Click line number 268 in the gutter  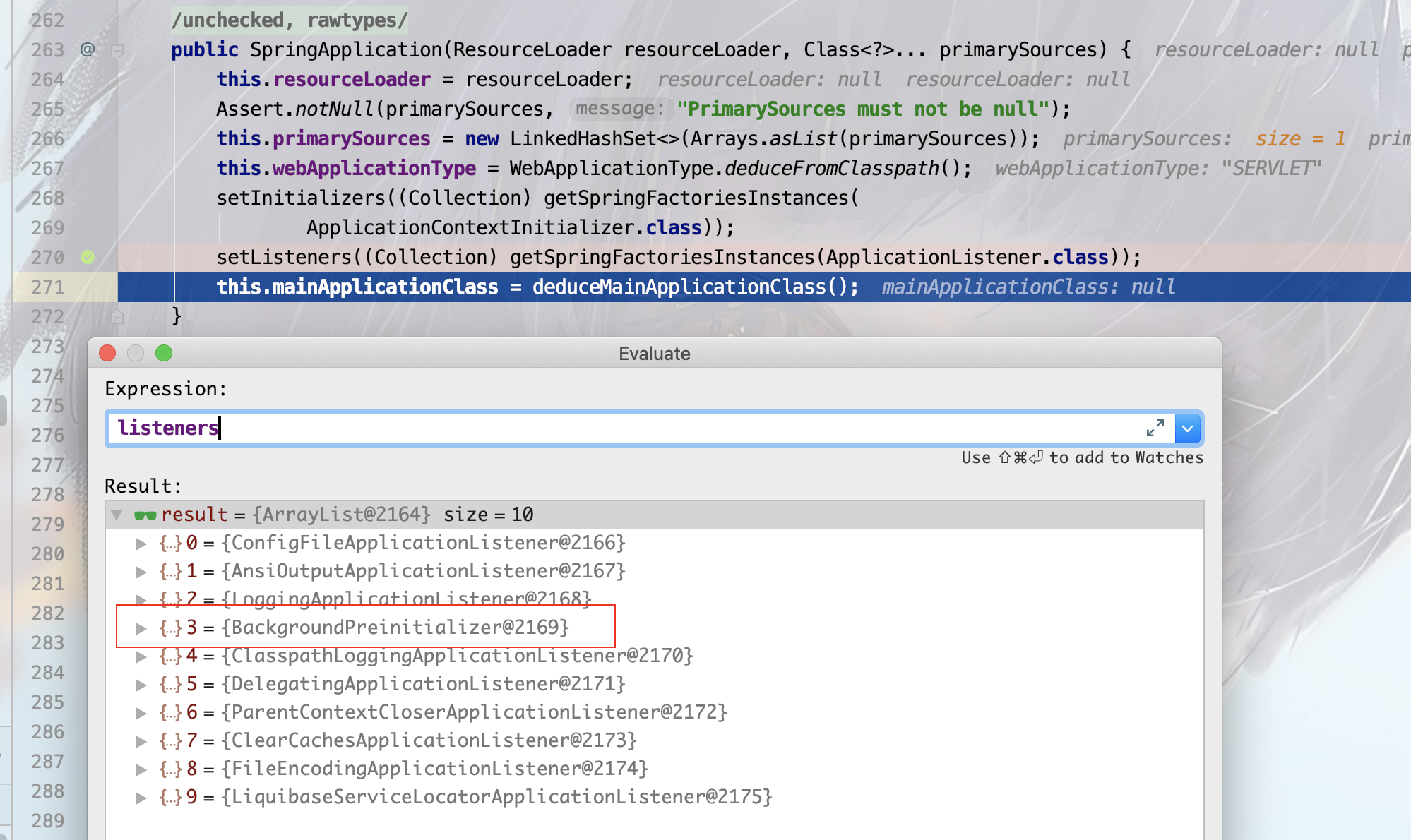(x=47, y=198)
